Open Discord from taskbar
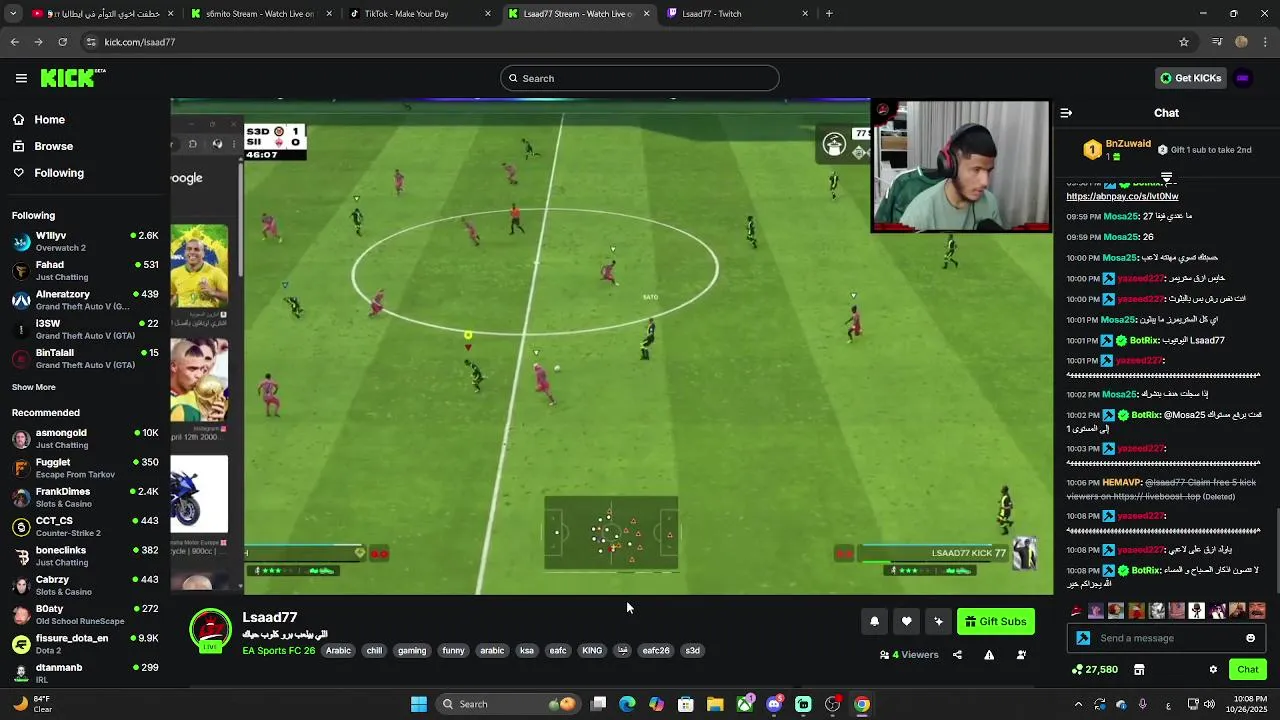The height and width of the screenshot is (720, 1280). pyautogui.click(x=774, y=704)
